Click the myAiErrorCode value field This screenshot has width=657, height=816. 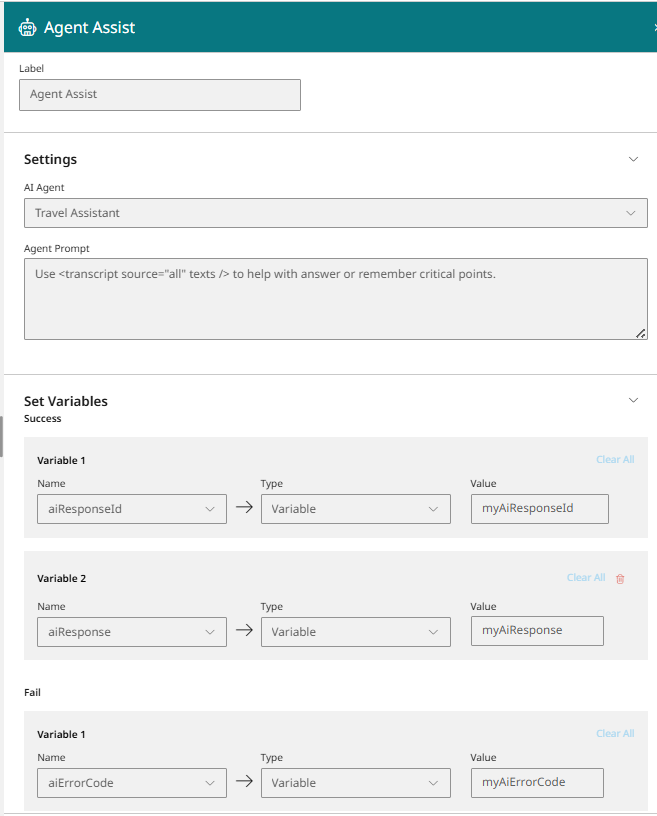tap(537, 782)
